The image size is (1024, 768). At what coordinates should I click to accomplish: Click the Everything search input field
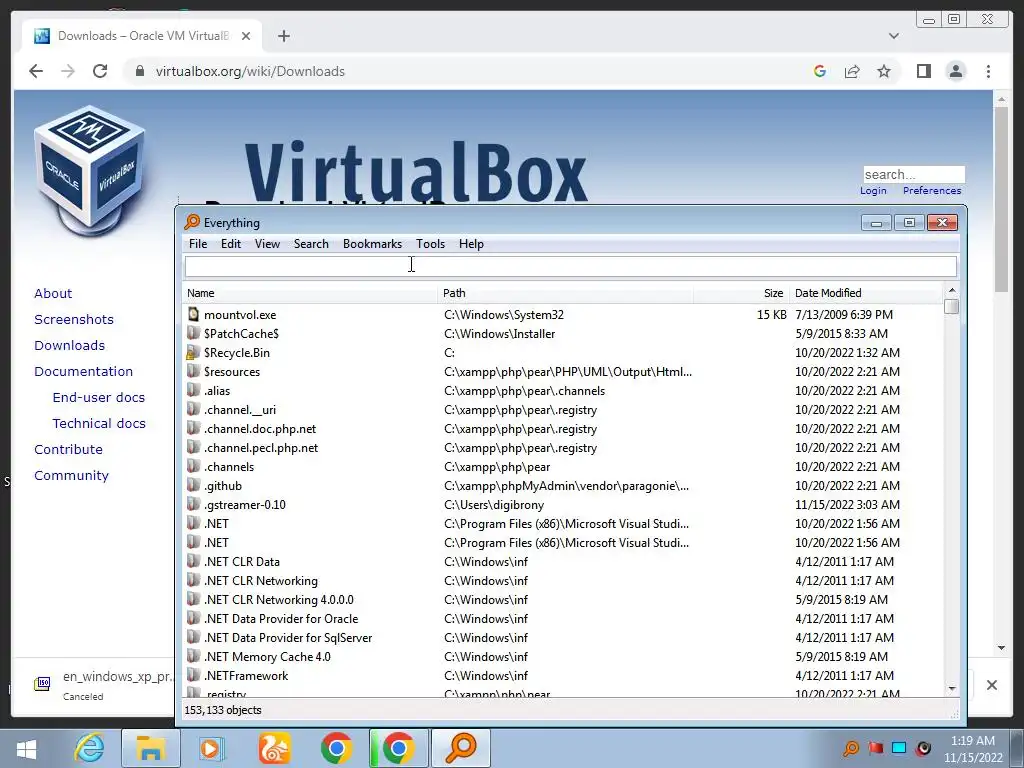point(571,266)
